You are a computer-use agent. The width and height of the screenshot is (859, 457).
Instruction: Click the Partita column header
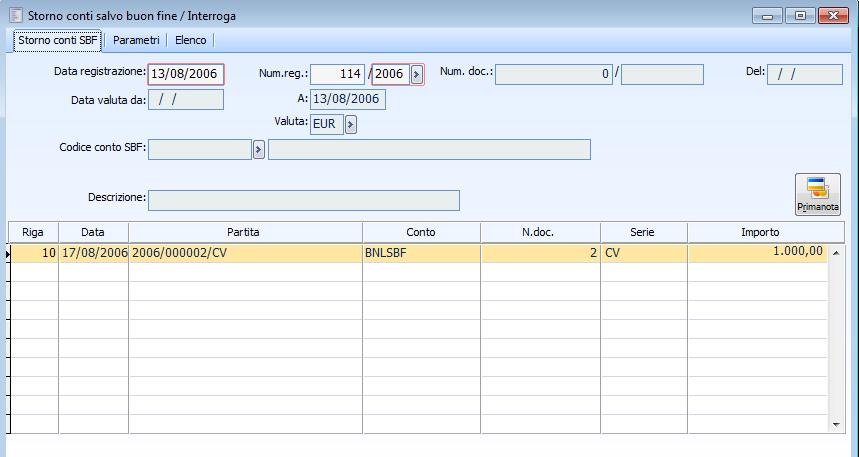[x=245, y=232]
